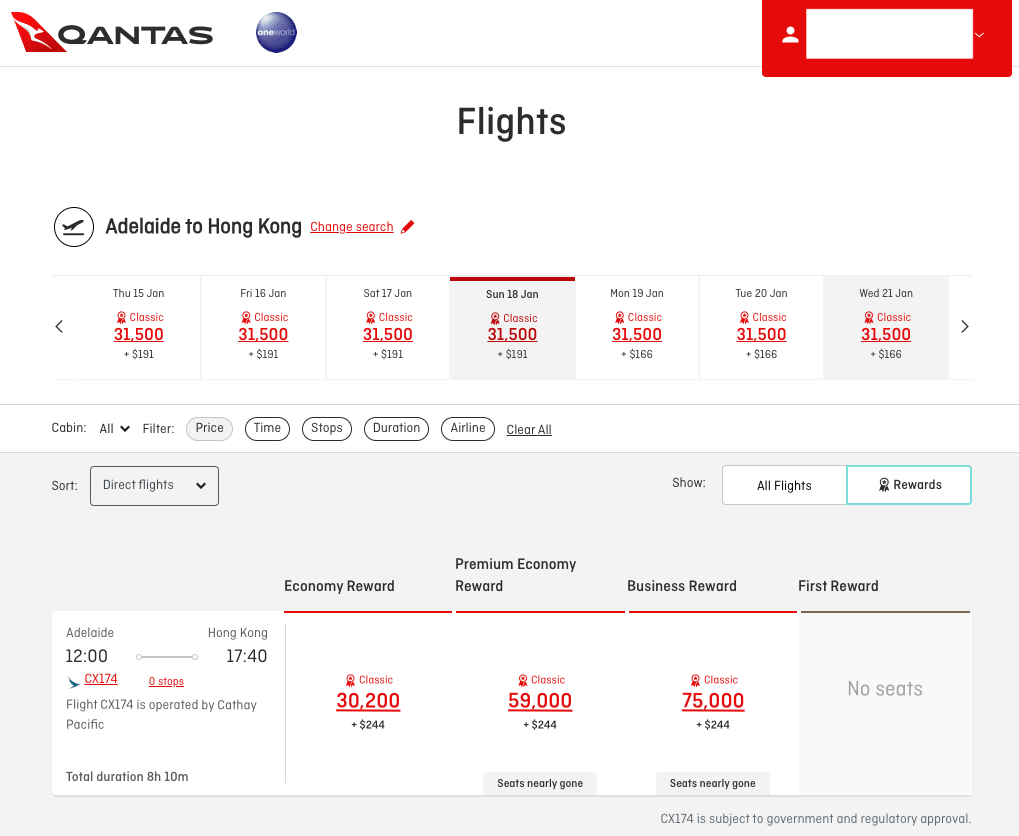
Task: Click the 12:00 departure time
Action: [86, 656]
